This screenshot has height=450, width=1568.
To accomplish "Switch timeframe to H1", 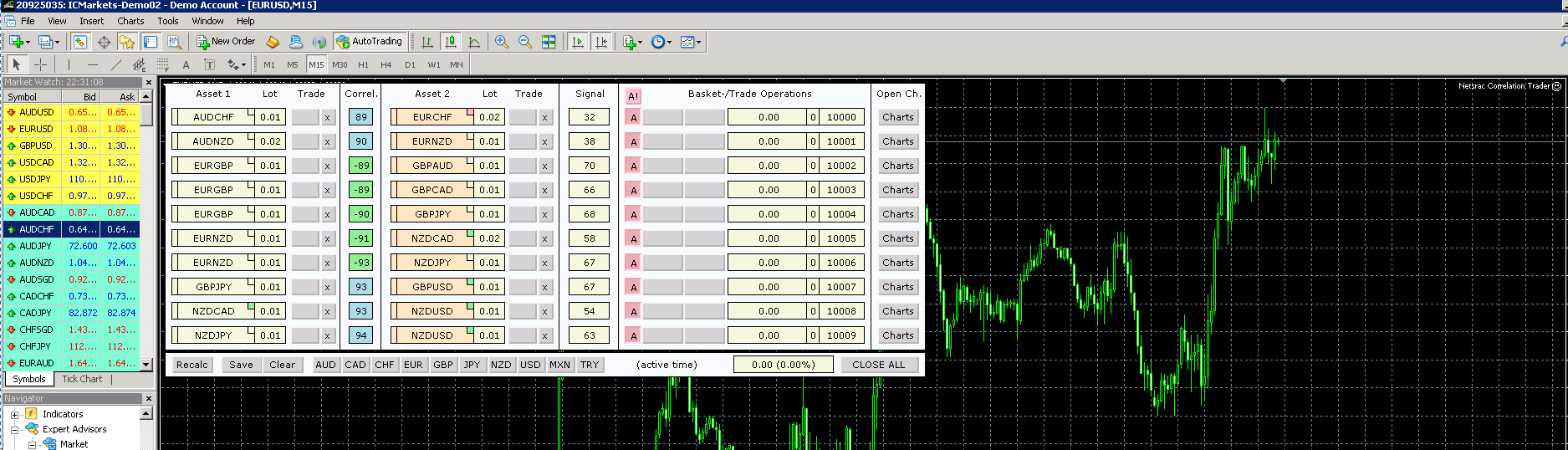I will 363,64.
